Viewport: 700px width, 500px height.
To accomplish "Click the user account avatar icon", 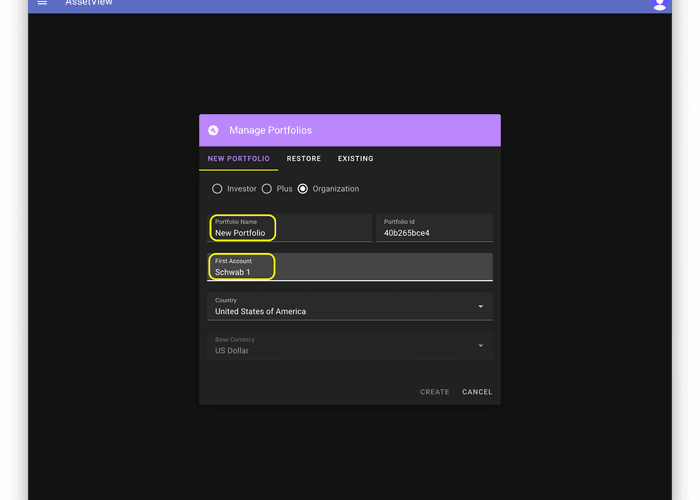I will point(659,4).
